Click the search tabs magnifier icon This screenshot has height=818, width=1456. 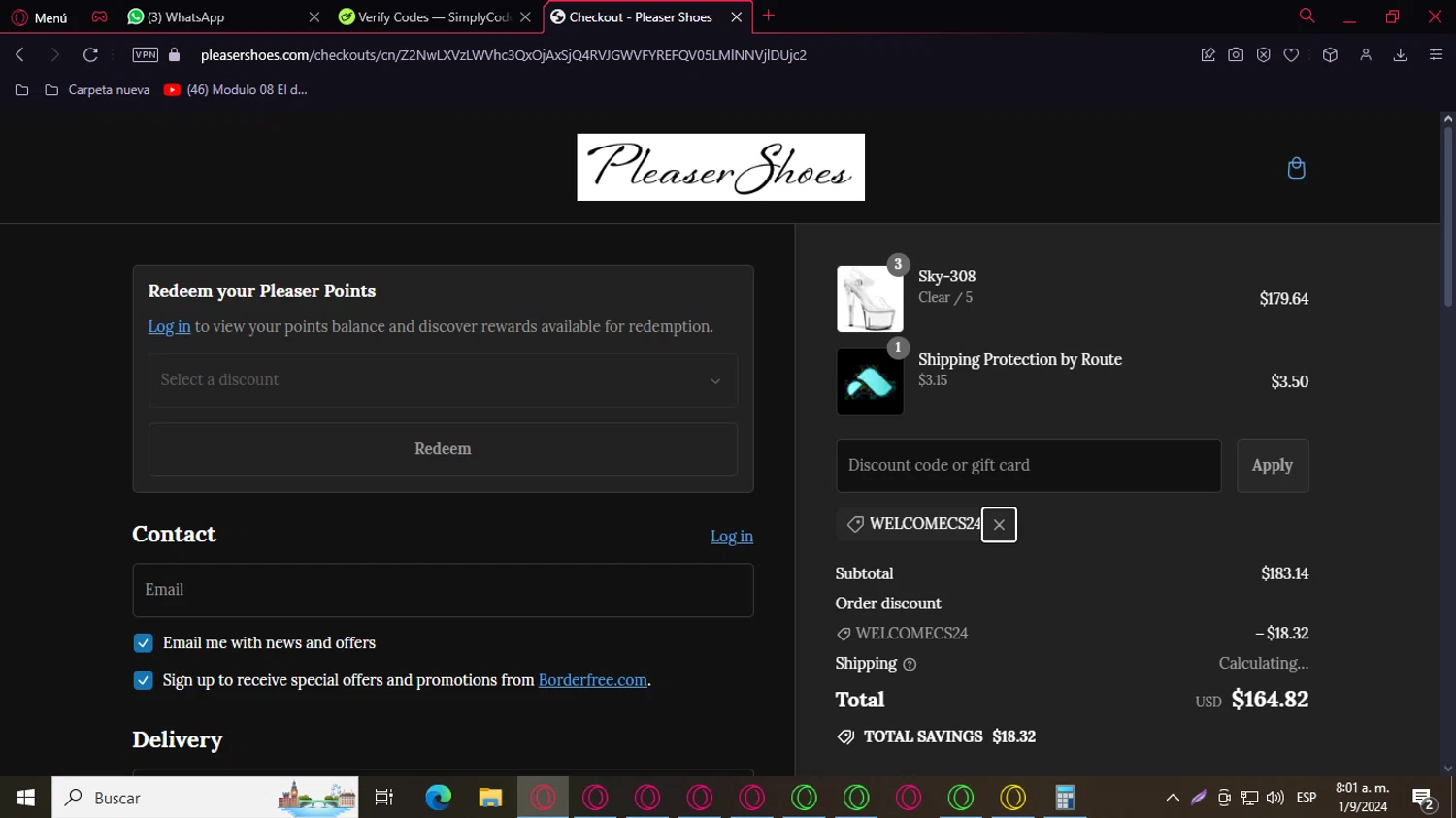(x=1307, y=16)
